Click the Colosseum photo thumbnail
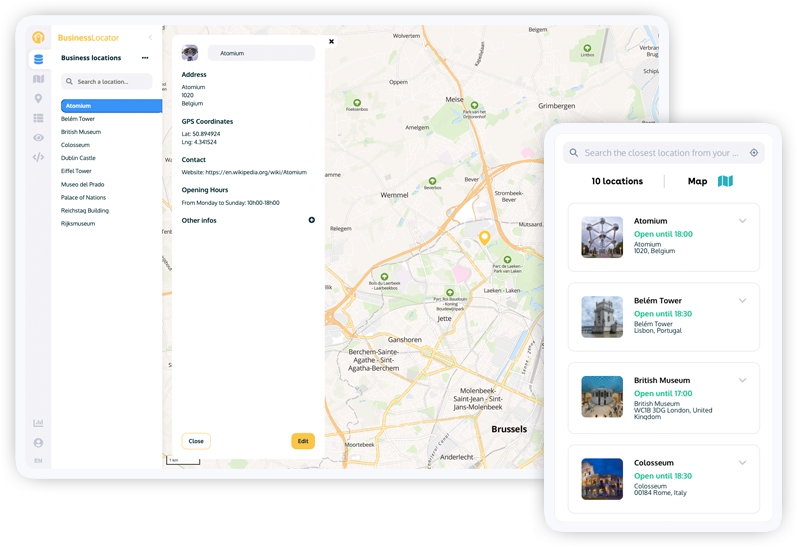797x547 pixels. pyautogui.click(x=602, y=479)
